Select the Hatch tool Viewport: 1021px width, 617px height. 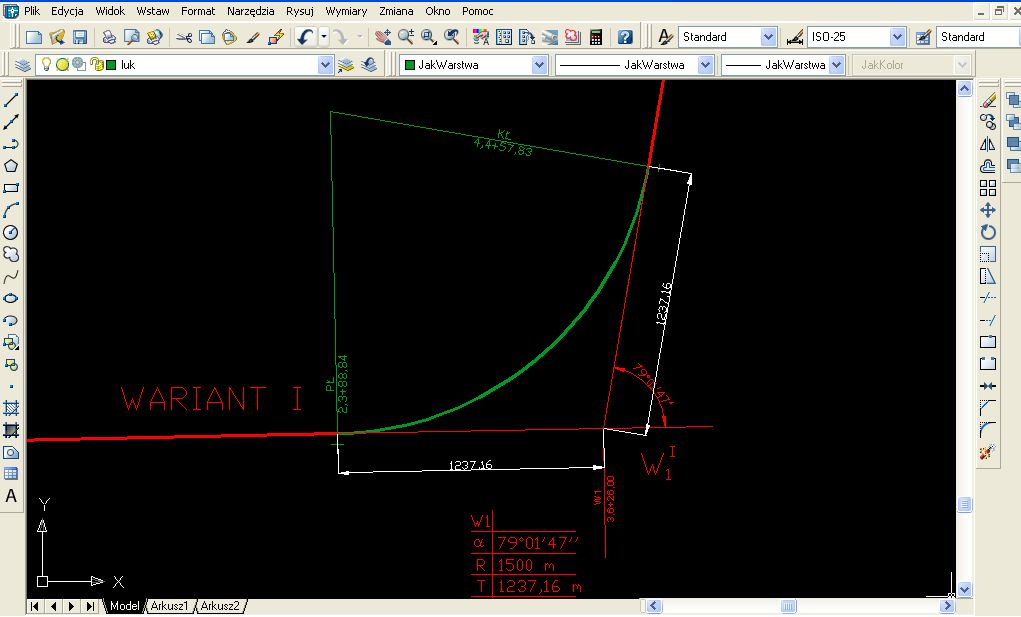click(x=11, y=409)
